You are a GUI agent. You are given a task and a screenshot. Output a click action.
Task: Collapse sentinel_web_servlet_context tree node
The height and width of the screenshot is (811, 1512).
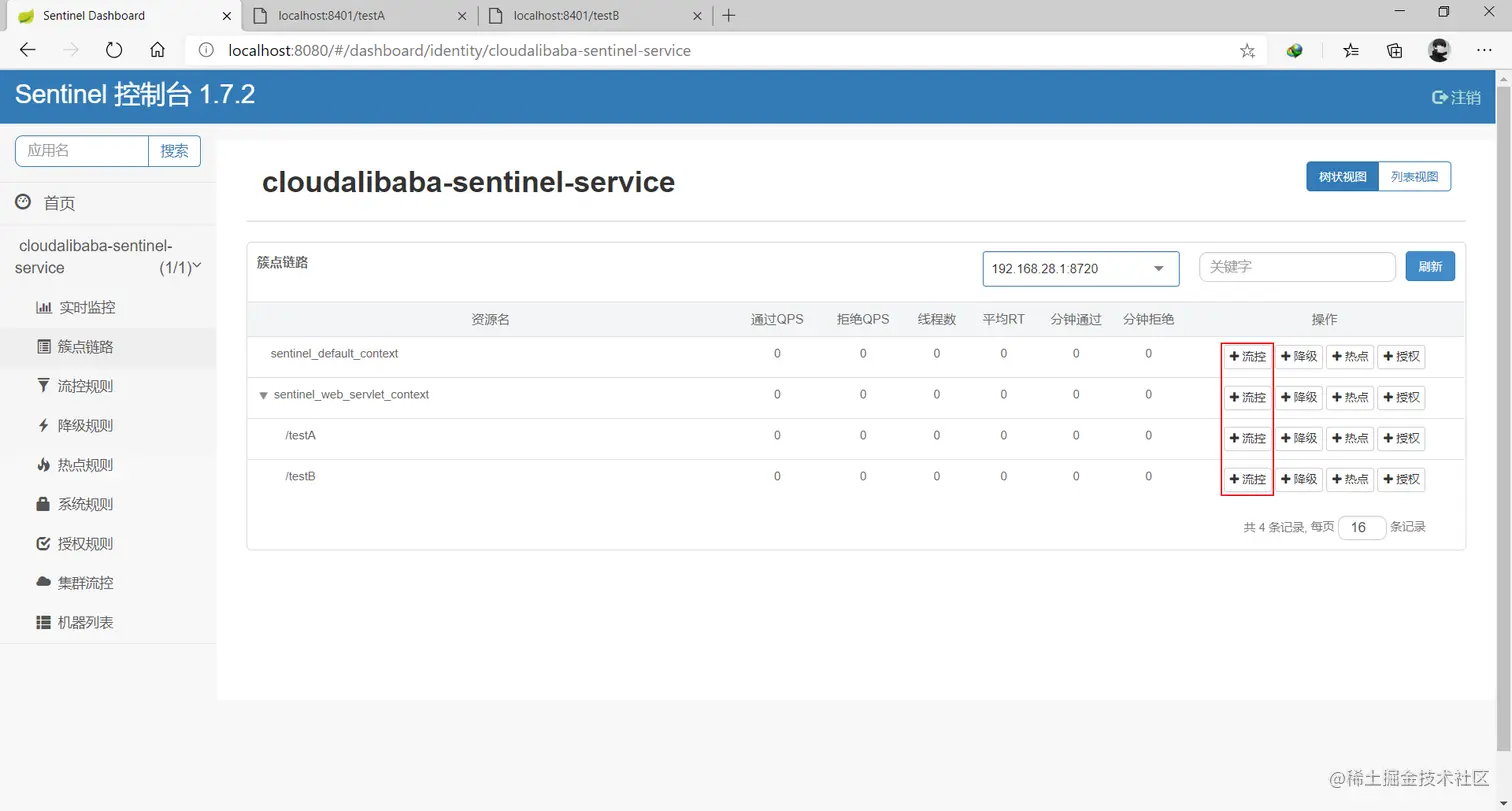pyautogui.click(x=263, y=395)
